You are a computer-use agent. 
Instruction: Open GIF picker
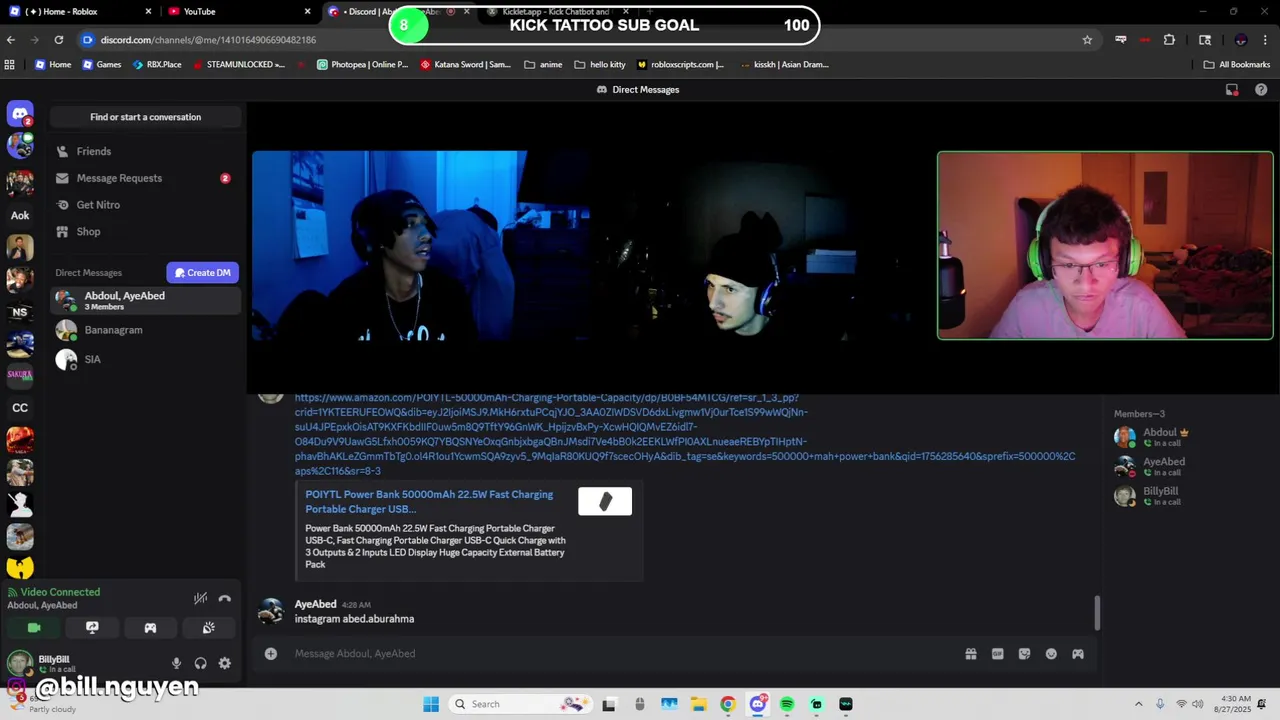click(997, 654)
